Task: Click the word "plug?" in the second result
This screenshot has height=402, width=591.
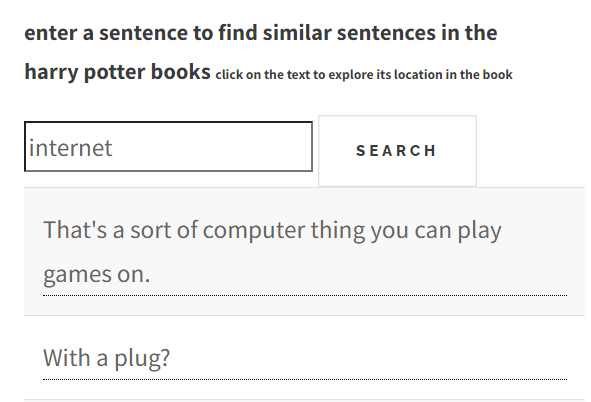Action: 142,358
